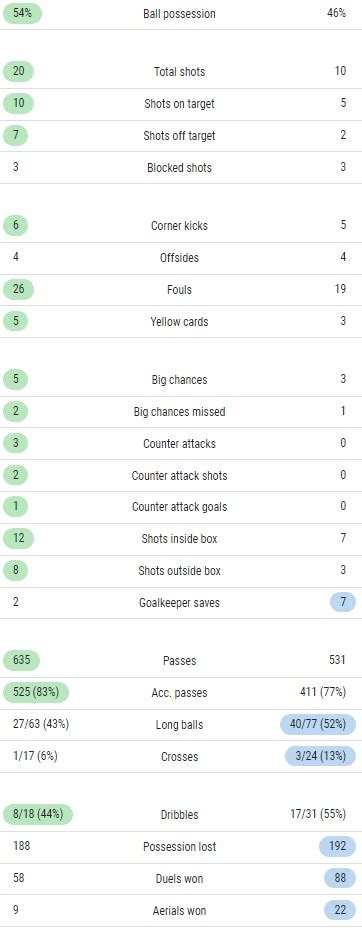Click the Yellow cards label
This screenshot has height=932, width=362.
pos(179,322)
